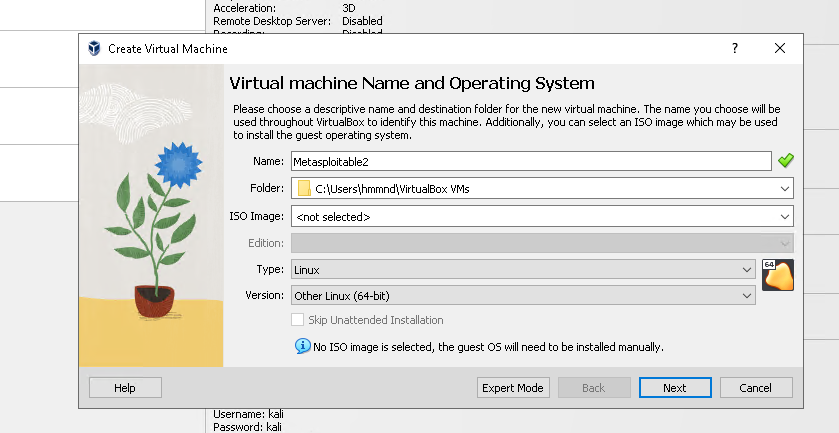Click the blue info icon beside ISO notice
839x433 pixels.
click(x=302, y=346)
